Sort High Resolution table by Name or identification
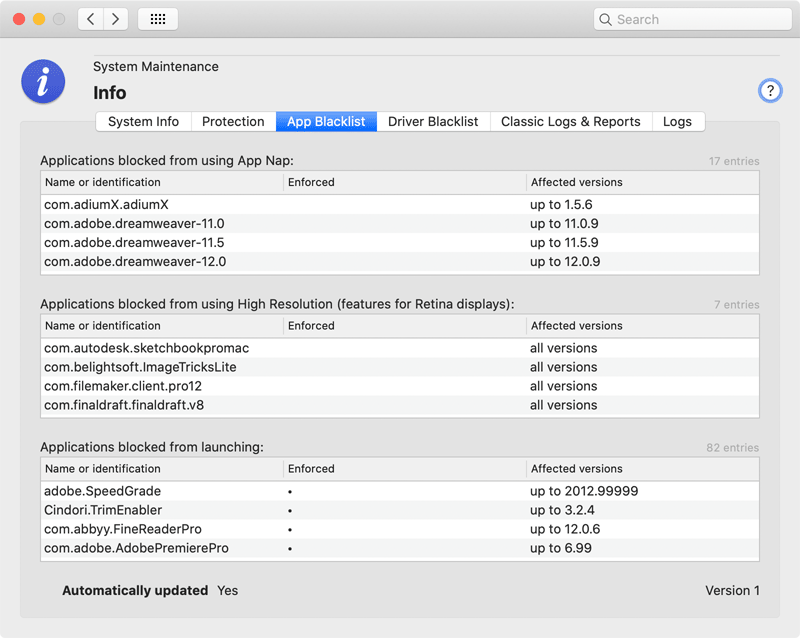The width and height of the screenshot is (800, 638). click(x=162, y=326)
